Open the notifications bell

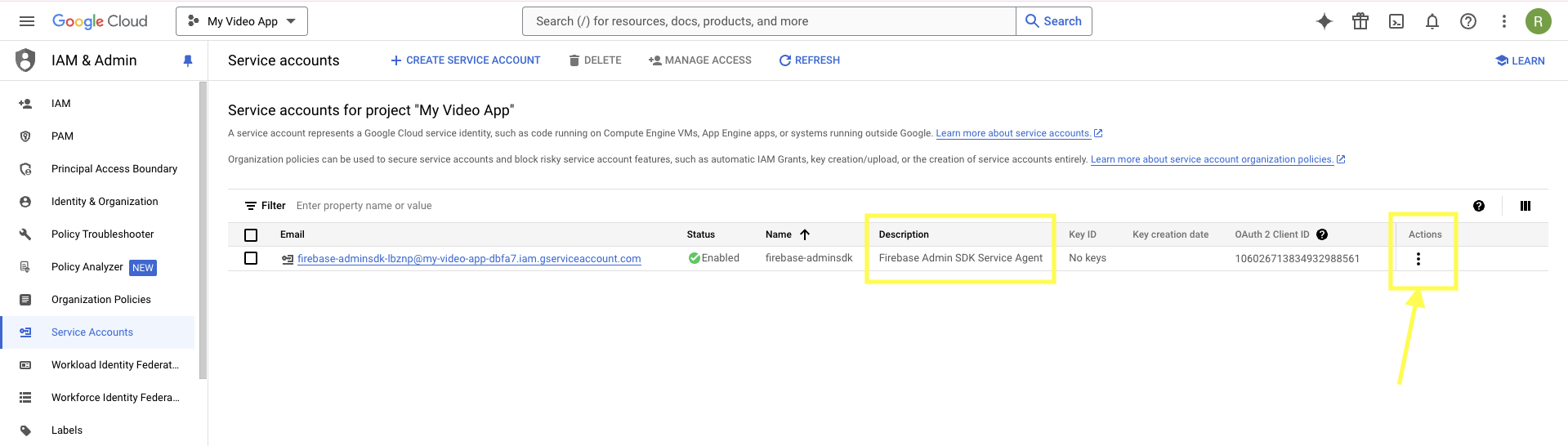(1432, 21)
